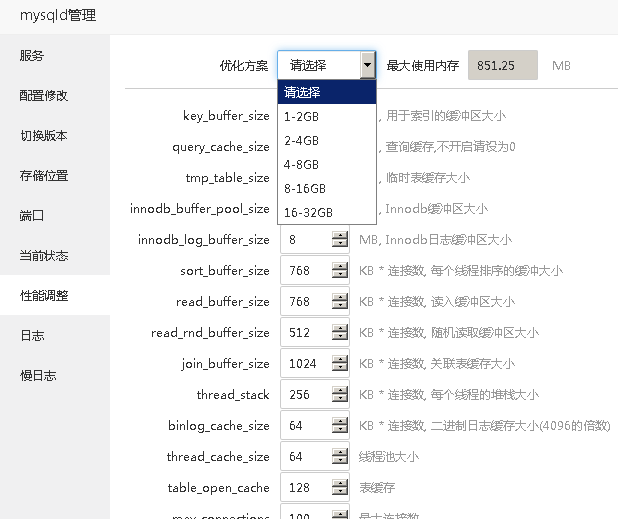Increase thread_cache_size with up arrow
The image size is (618, 519).
click(x=340, y=452)
